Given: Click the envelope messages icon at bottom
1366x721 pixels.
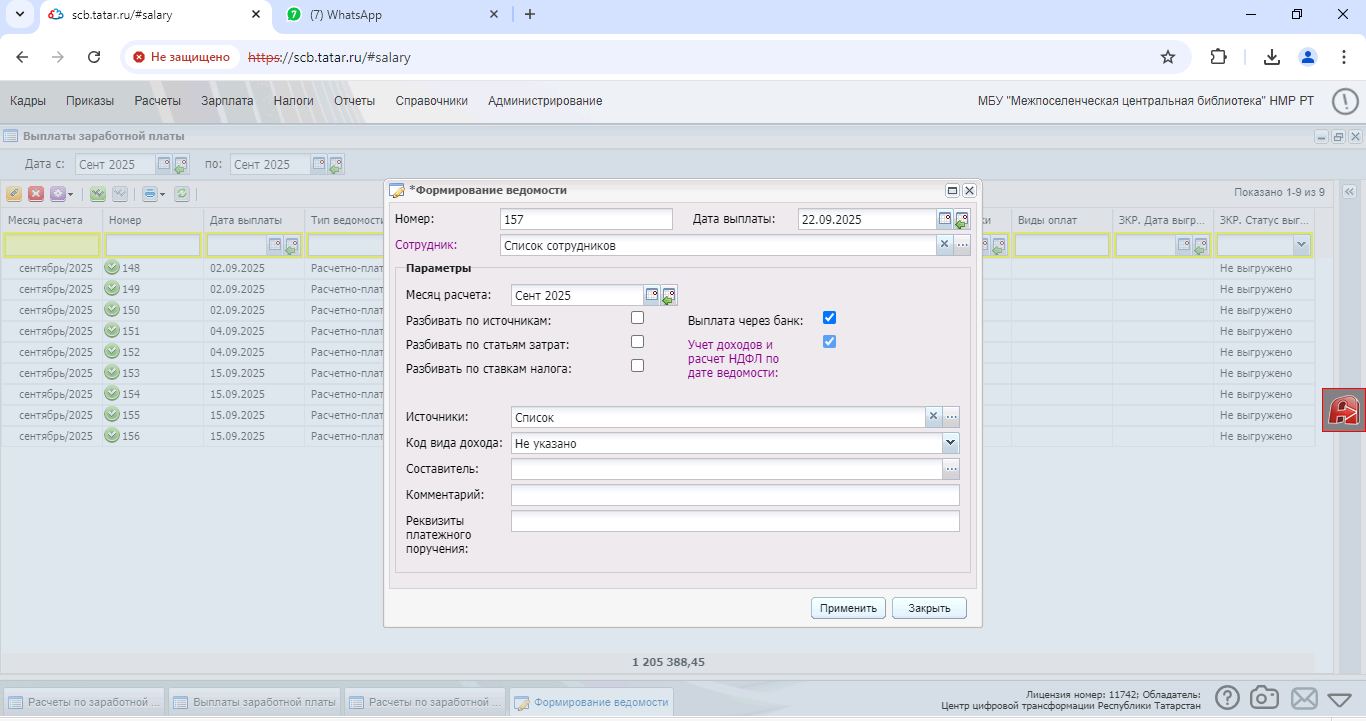Looking at the screenshot, I should (x=1304, y=698).
